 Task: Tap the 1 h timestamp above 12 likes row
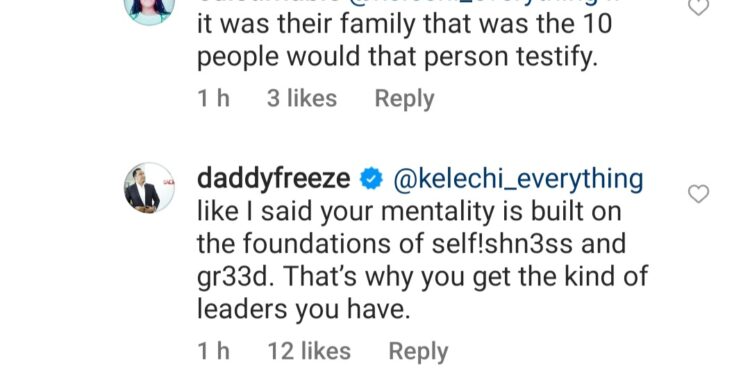213,351
